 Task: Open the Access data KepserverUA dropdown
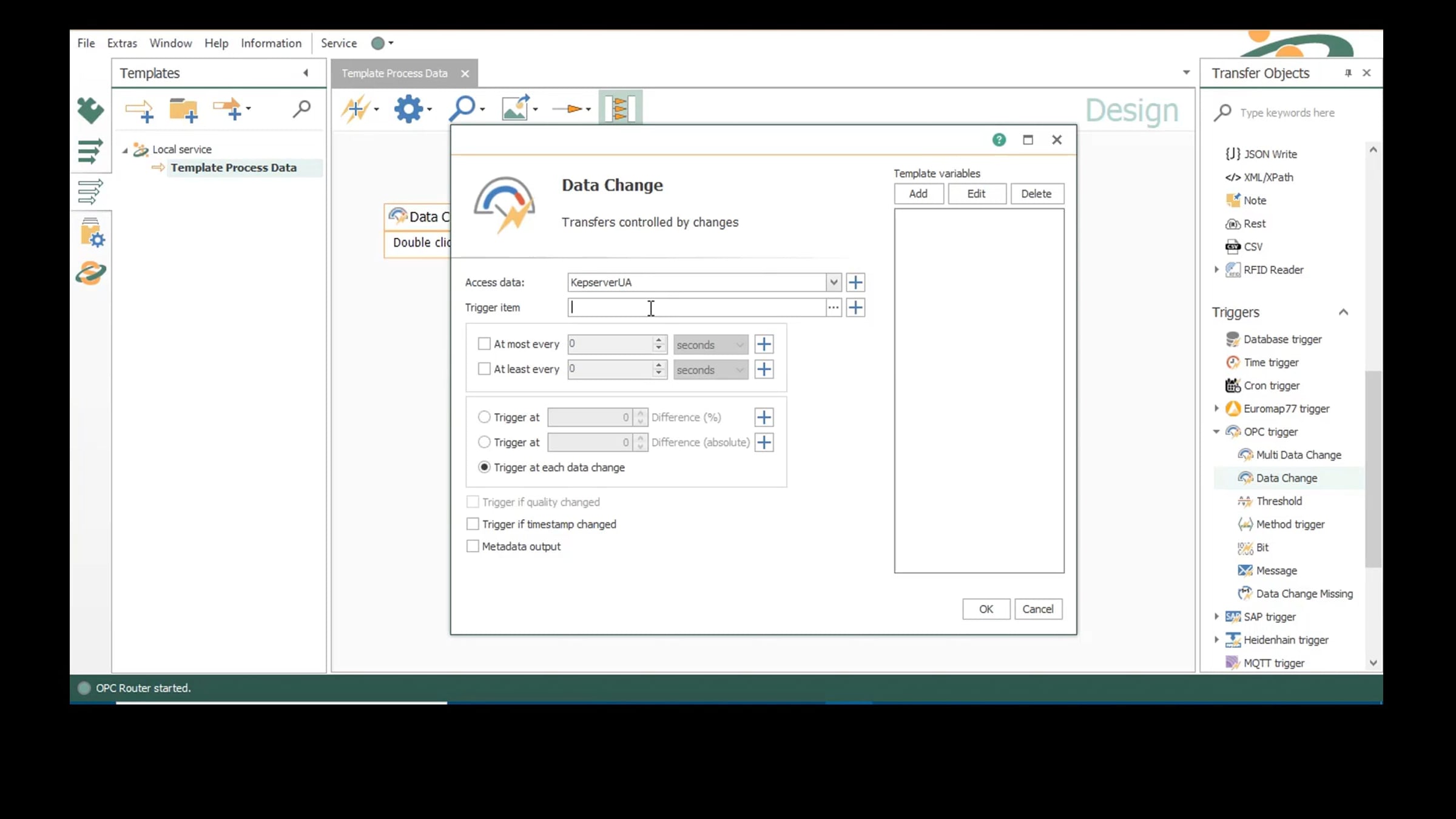[x=833, y=282]
